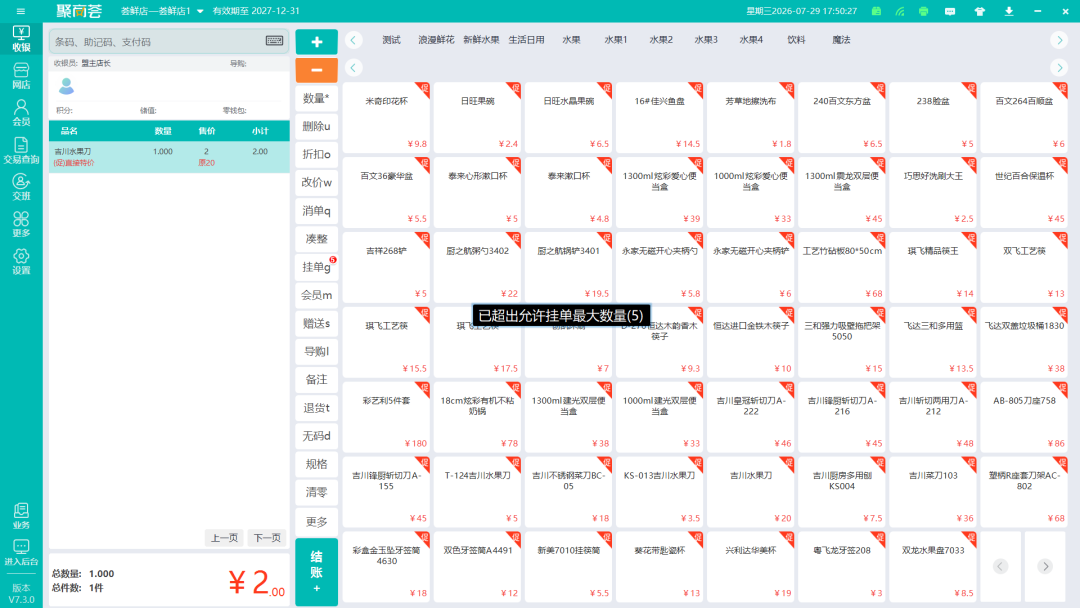Open the skin theme shirt icon
Image resolution: width=1080 pixels, height=608 pixels.
click(979, 11)
